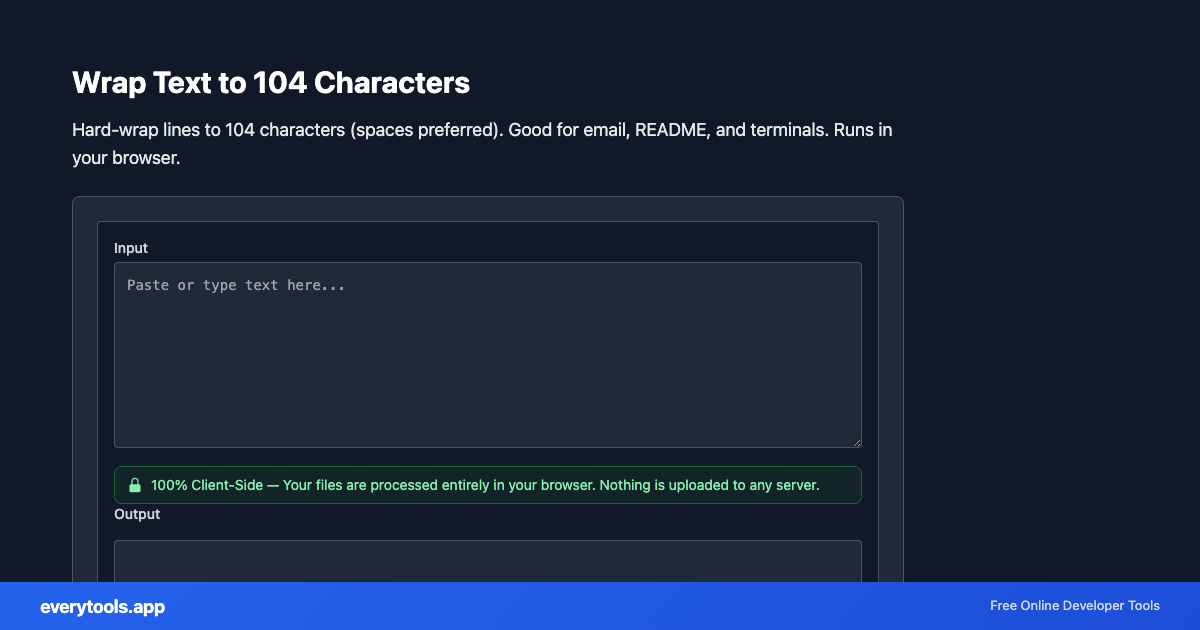1200x630 pixels.
Task: Click the Input section label
Action: [131, 248]
